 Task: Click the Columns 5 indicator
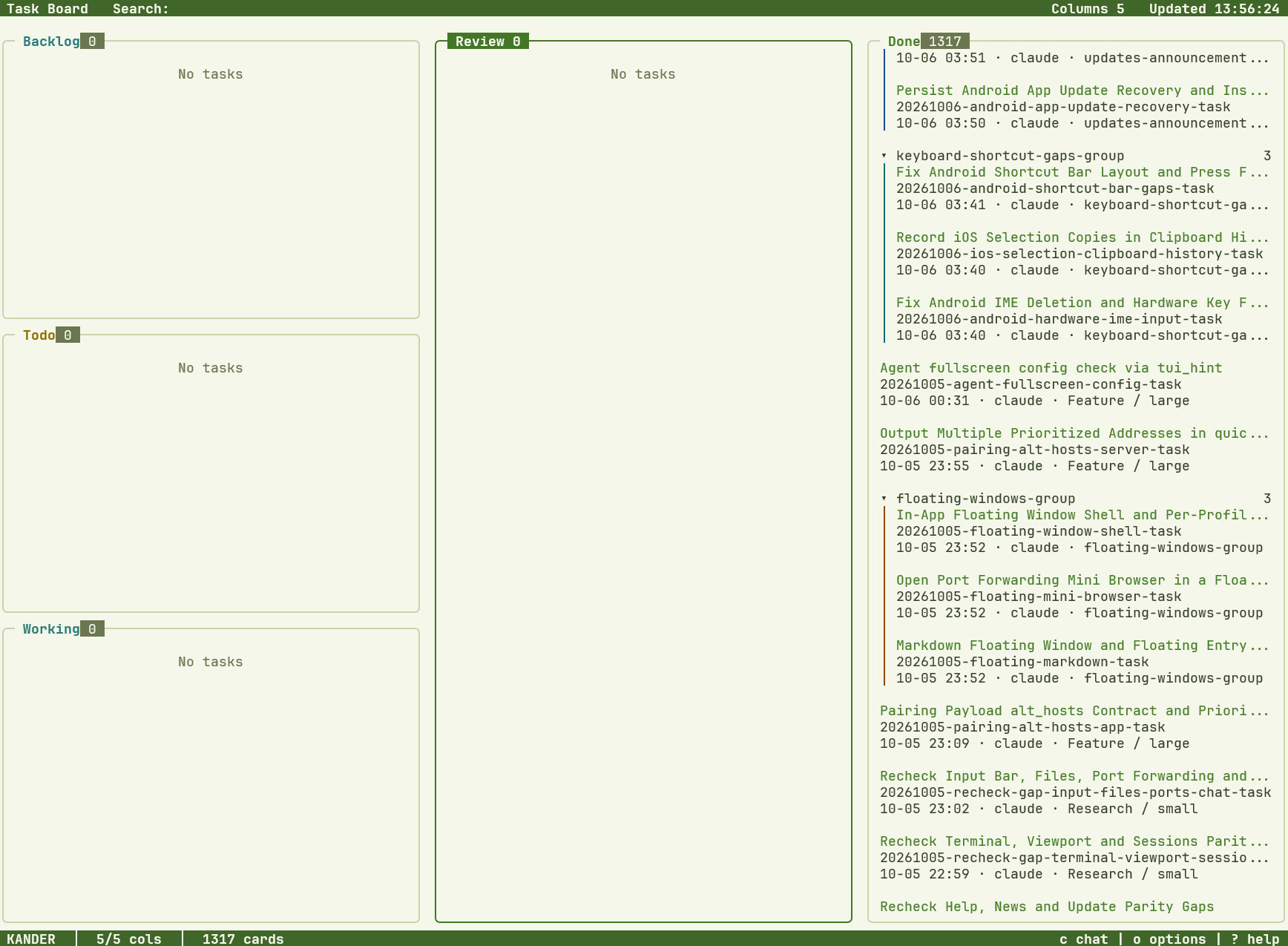pos(1088,9)
